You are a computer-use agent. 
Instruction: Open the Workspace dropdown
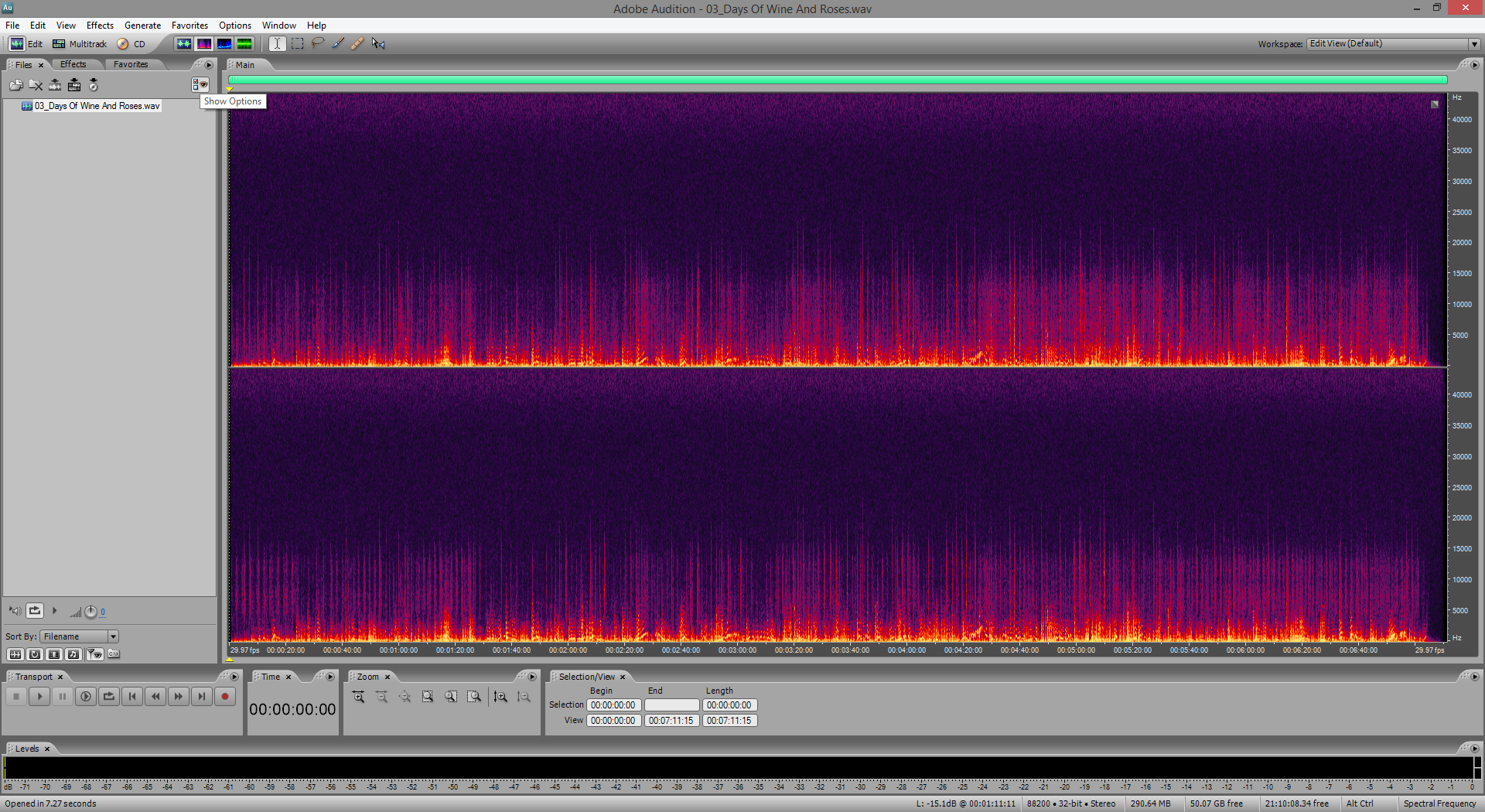tap(1394, 44)
